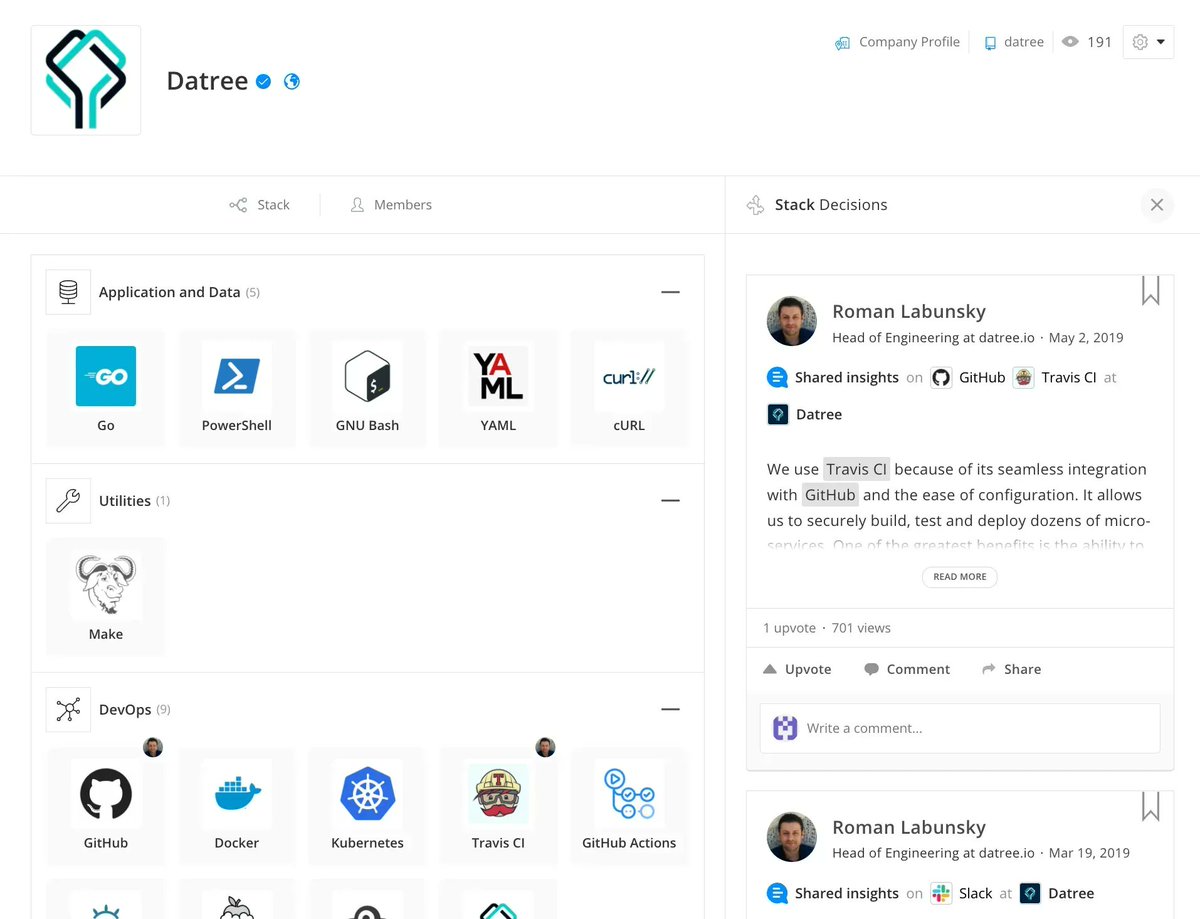1200x919 pixels.
Task: Bookmark the Mar 19, 2019 decision
Action: [1151, 806]
